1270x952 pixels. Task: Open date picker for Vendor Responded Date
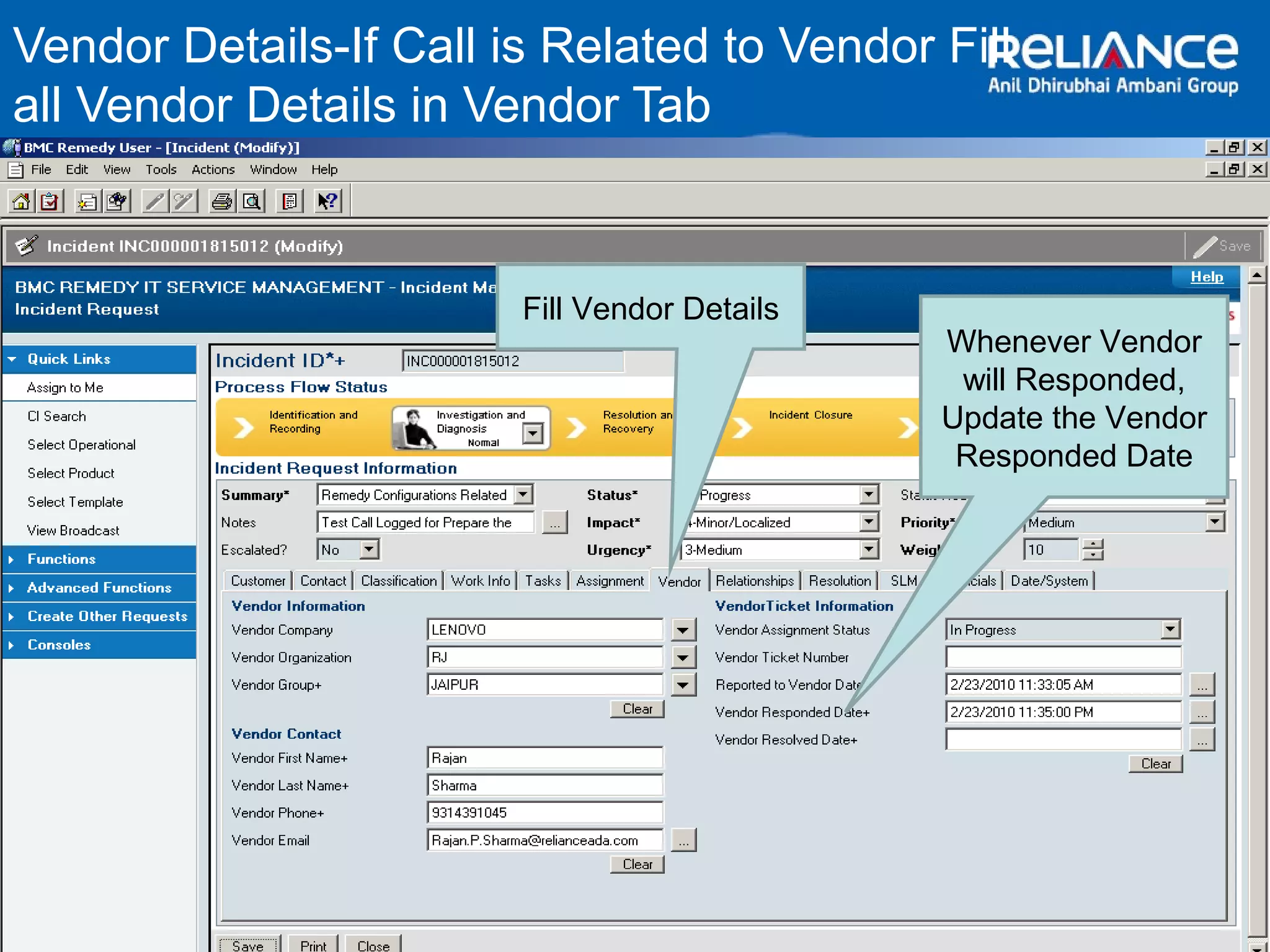1202,713
